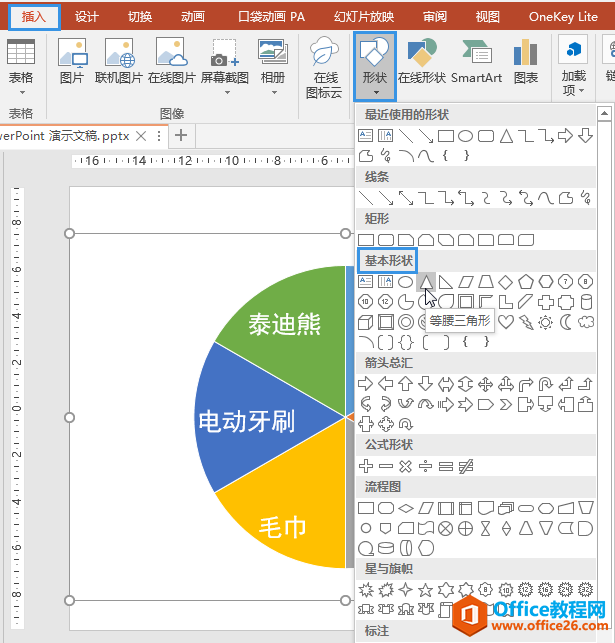Image resolution: width=615 pixels, height=643 pixels.
Task: Insert the crescent moon shape
Action: click(x=566, y=322)
